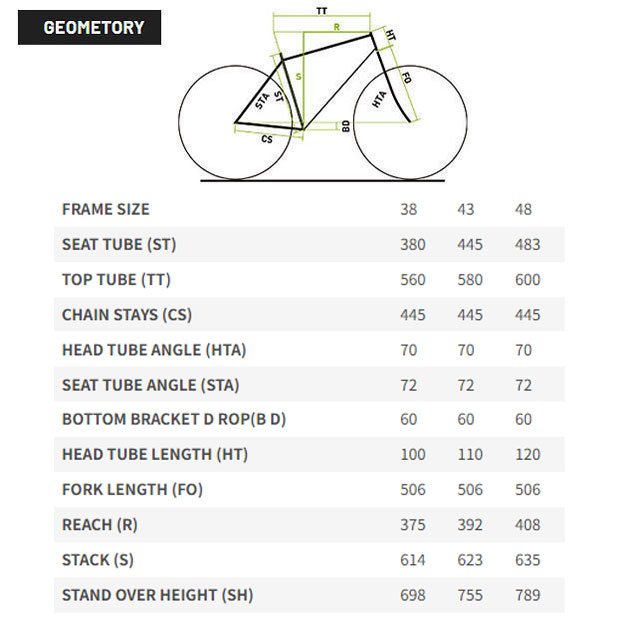
Task: Click the BD label in the bike diagram
Action: (345, 126)
